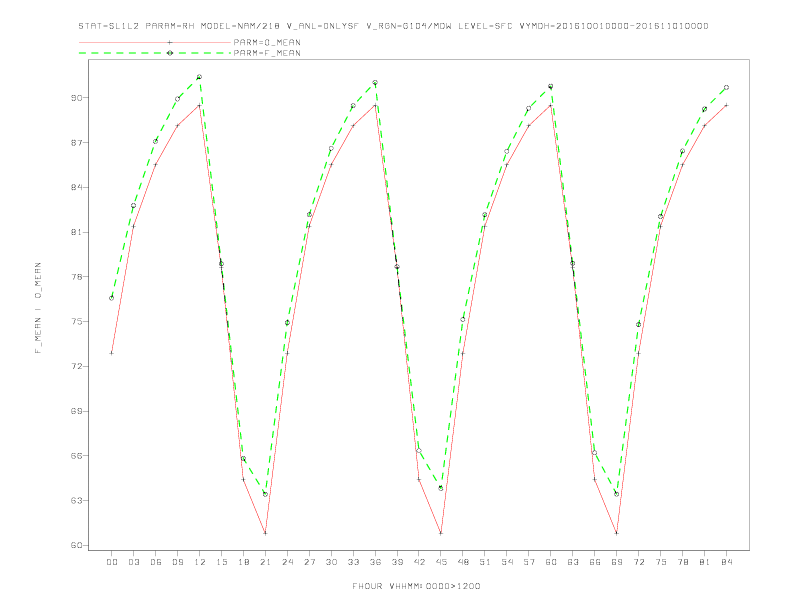Click y-axis tick label 90
Viewport: 792px width, 612px height.
76,97
